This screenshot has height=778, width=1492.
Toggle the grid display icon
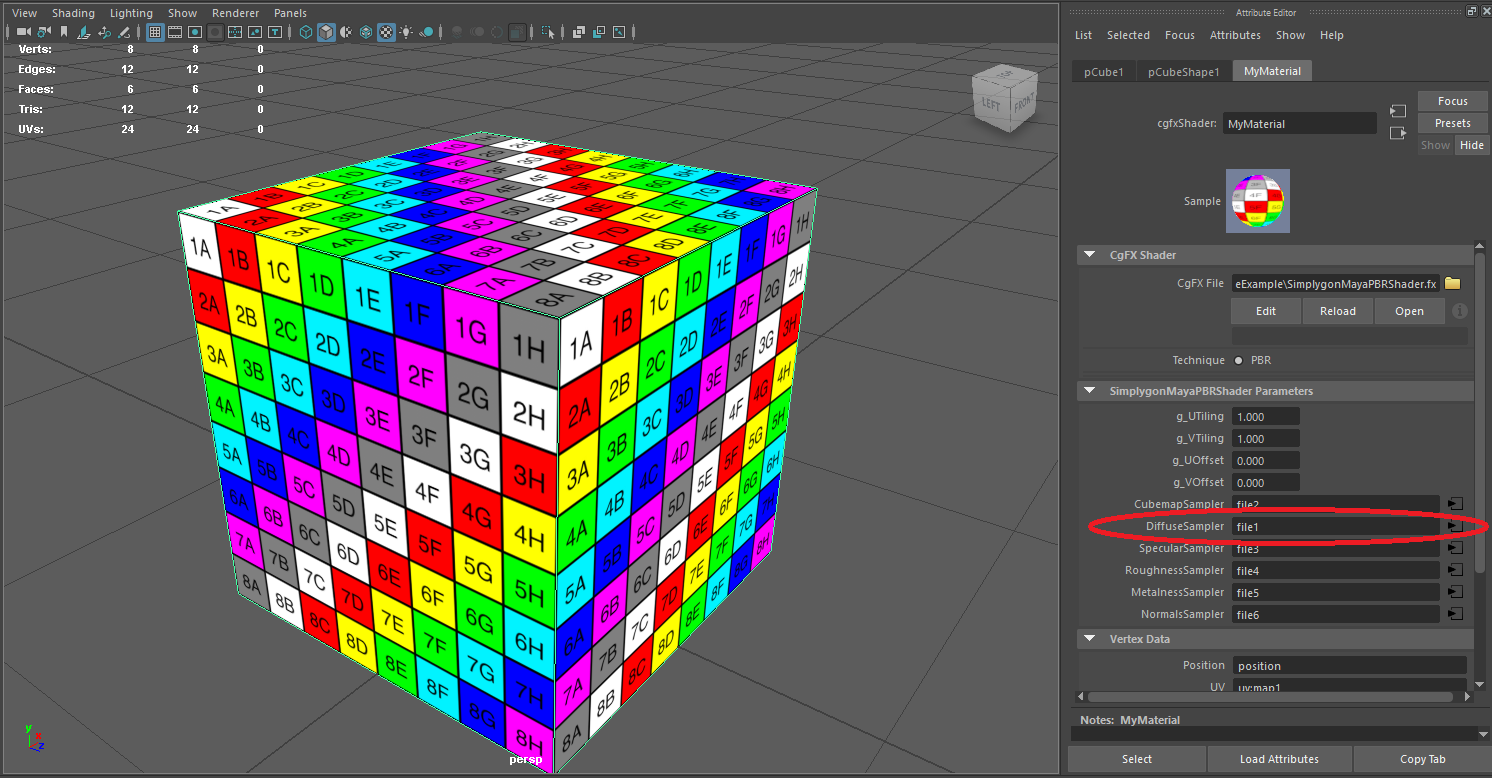point(154,32)
